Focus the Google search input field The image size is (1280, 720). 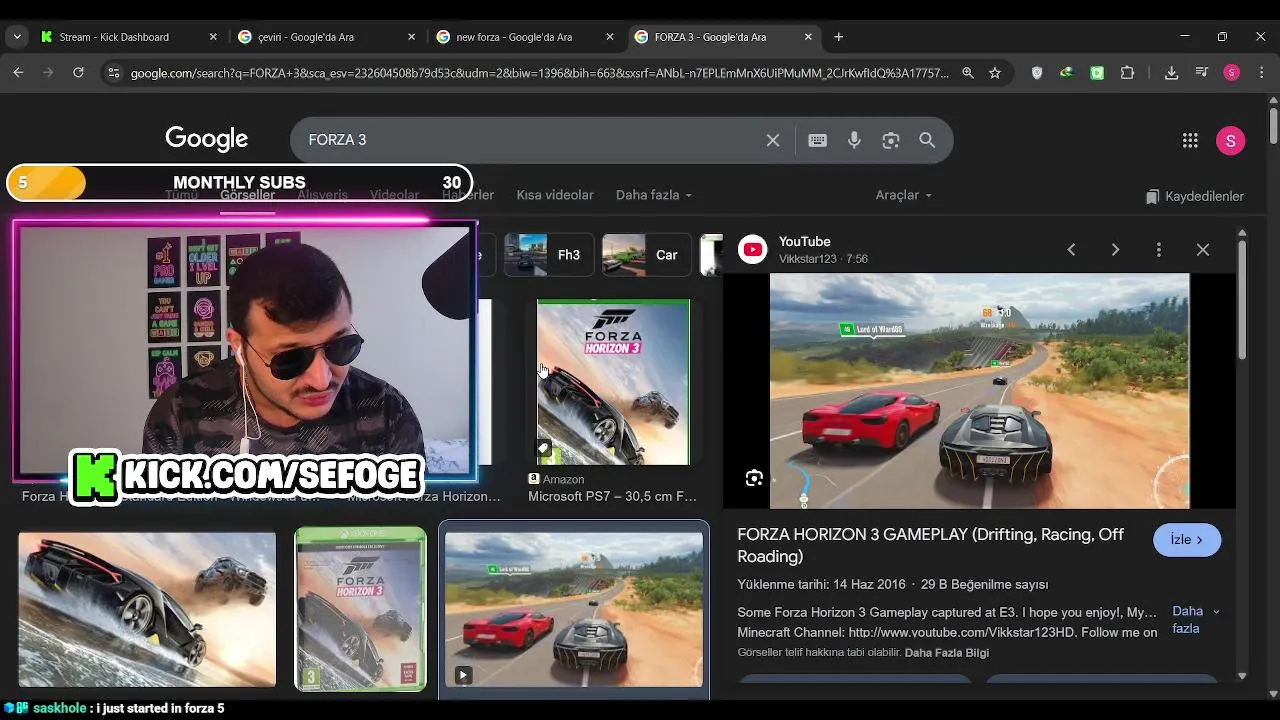click(x=530, y=140)
